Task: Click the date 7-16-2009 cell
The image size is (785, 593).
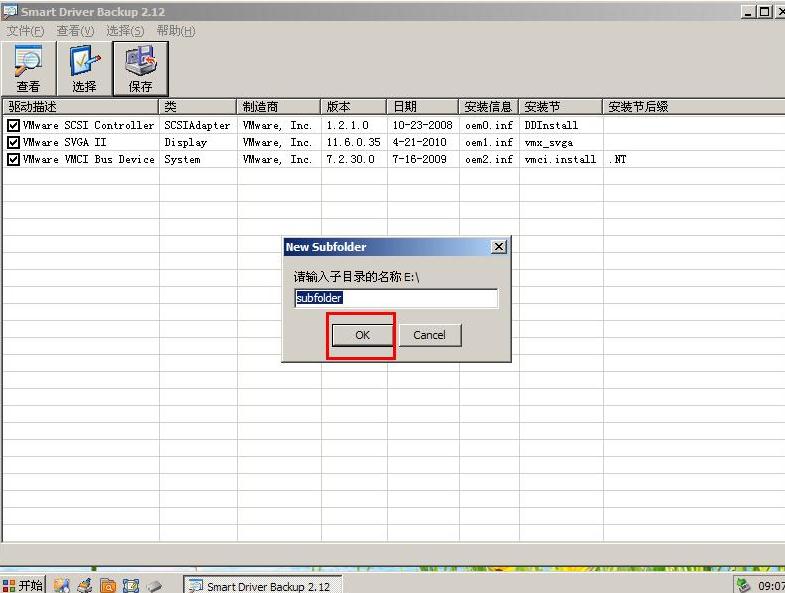Action: 420,159
